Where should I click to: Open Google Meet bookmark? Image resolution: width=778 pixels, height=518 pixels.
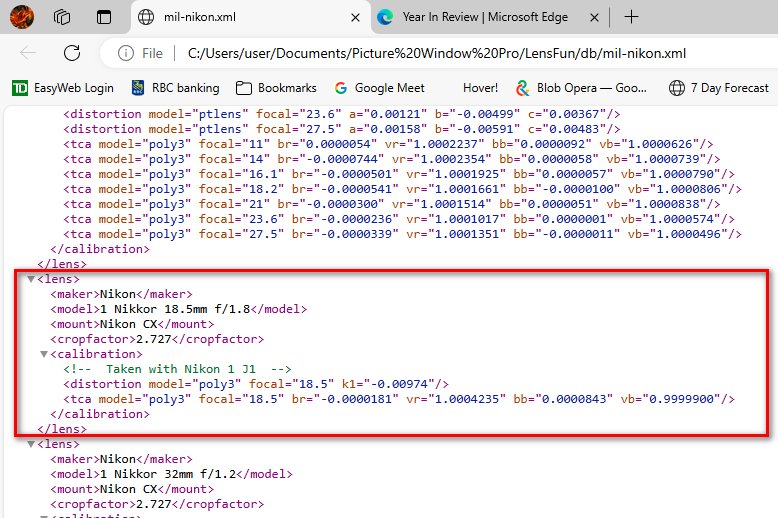[x=380, y=88]
